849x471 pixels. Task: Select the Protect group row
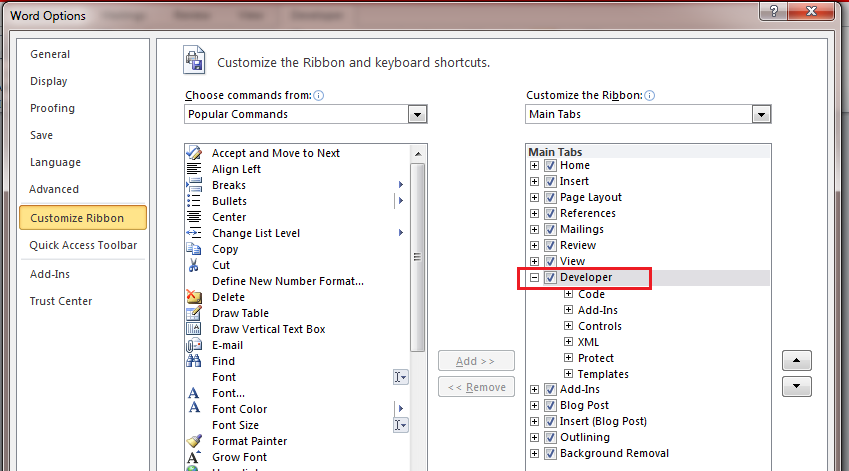coord(596,358)
